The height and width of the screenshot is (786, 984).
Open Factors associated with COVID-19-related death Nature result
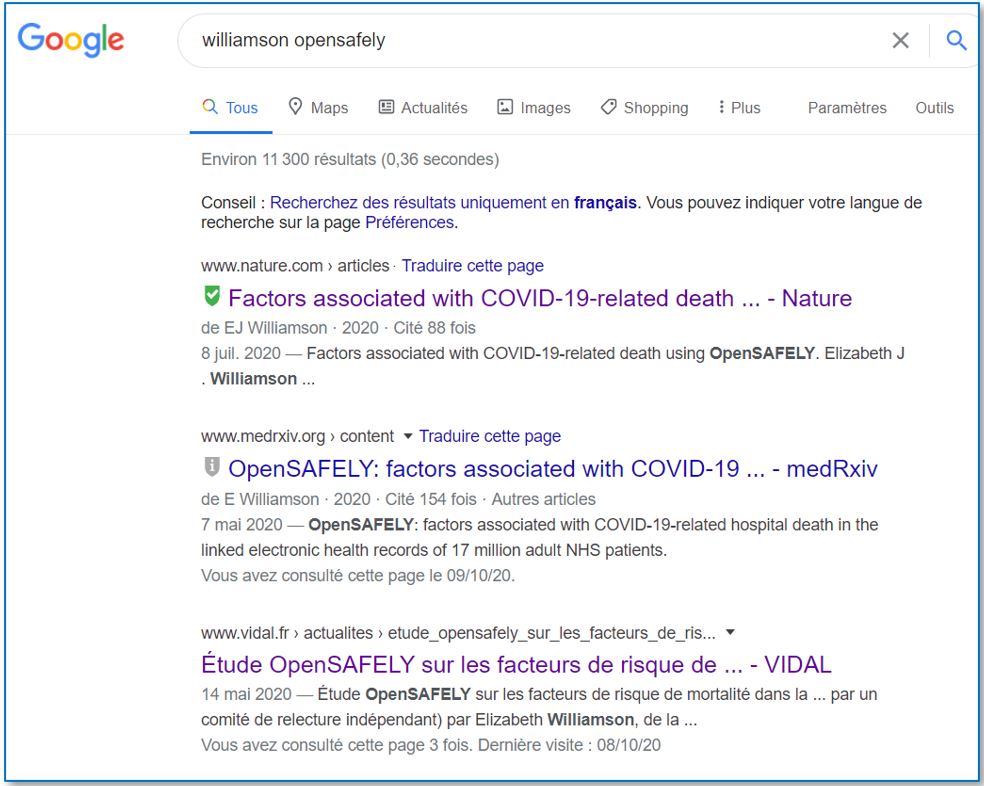pyautogui.click(x=540, y=298)
